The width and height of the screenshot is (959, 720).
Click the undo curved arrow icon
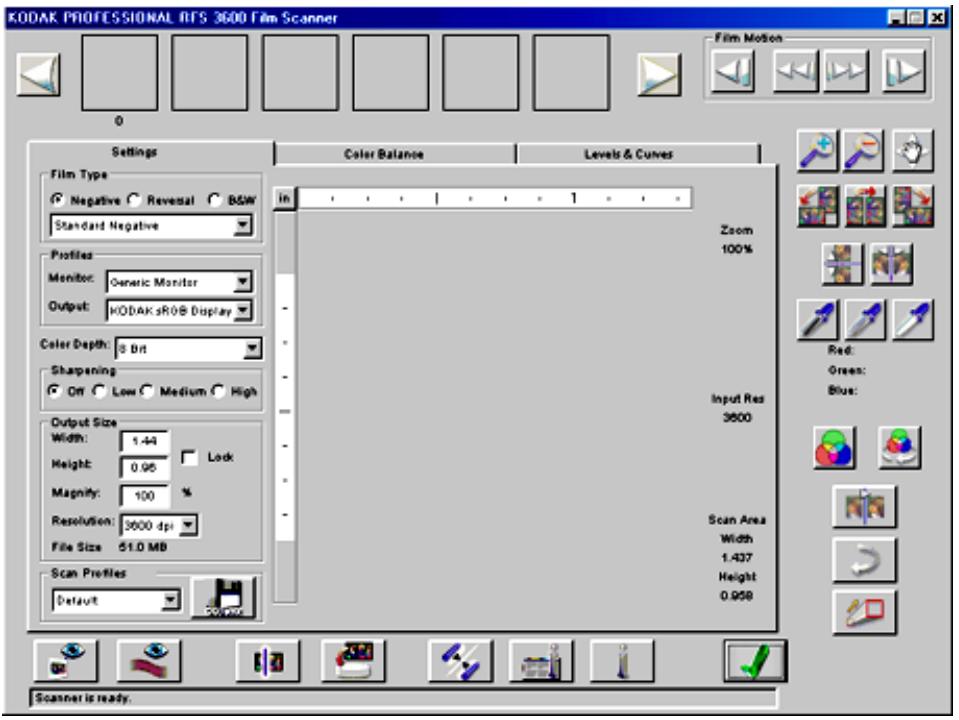864,560
